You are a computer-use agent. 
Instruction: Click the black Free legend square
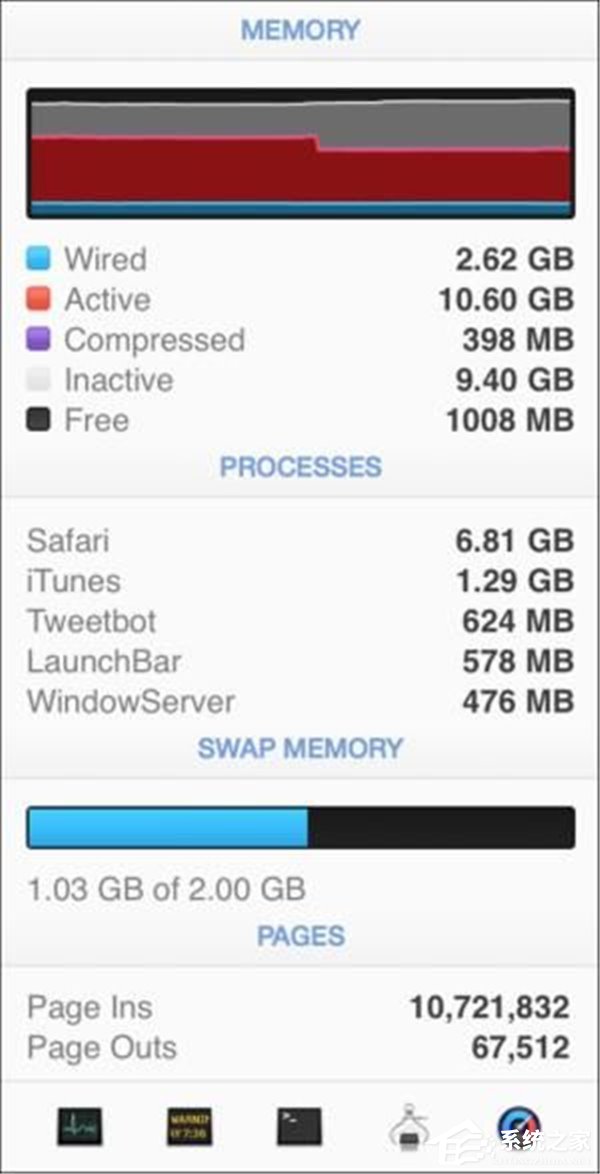click(x=38, y=419)
